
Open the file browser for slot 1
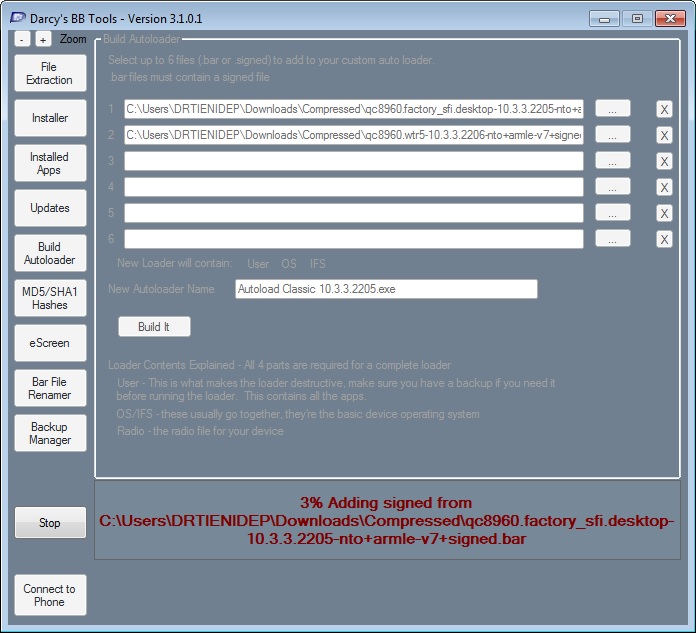click(612, 108)
